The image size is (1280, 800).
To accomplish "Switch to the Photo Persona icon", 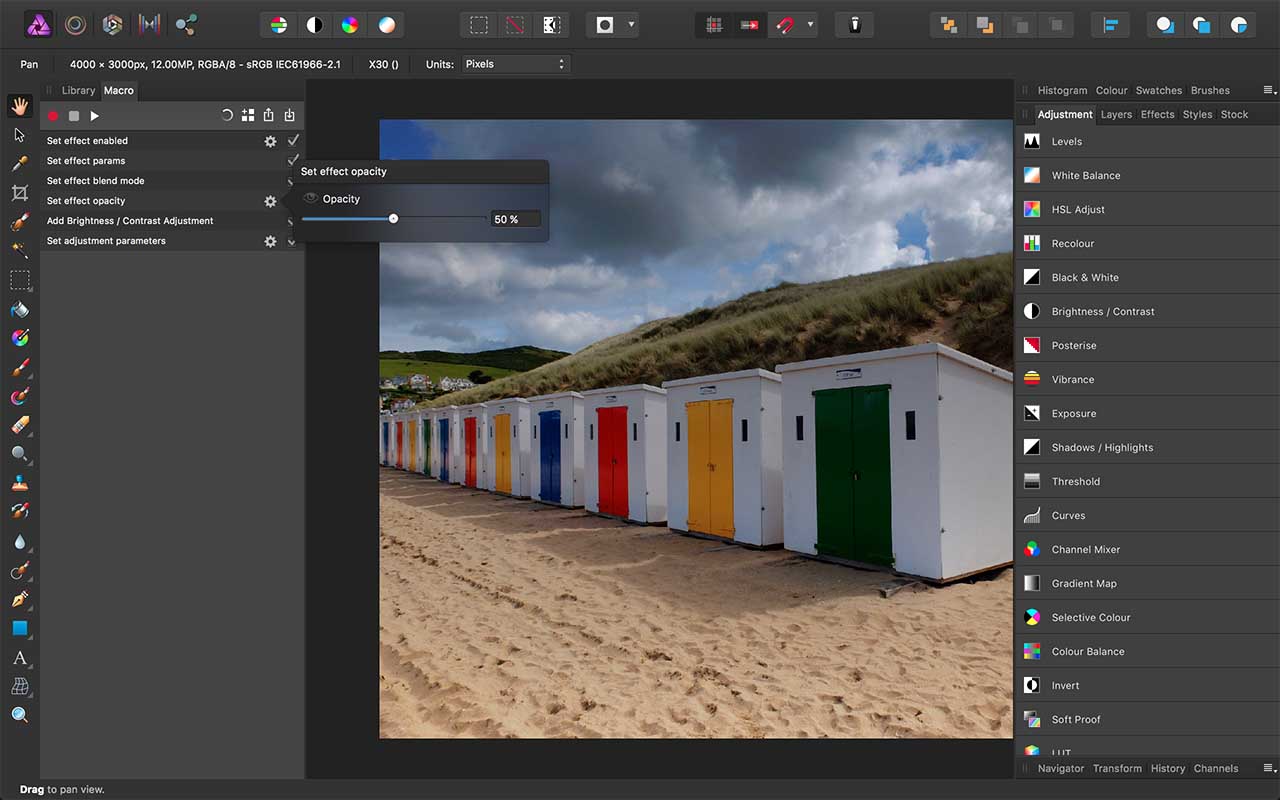I will (x=38, y=25).
